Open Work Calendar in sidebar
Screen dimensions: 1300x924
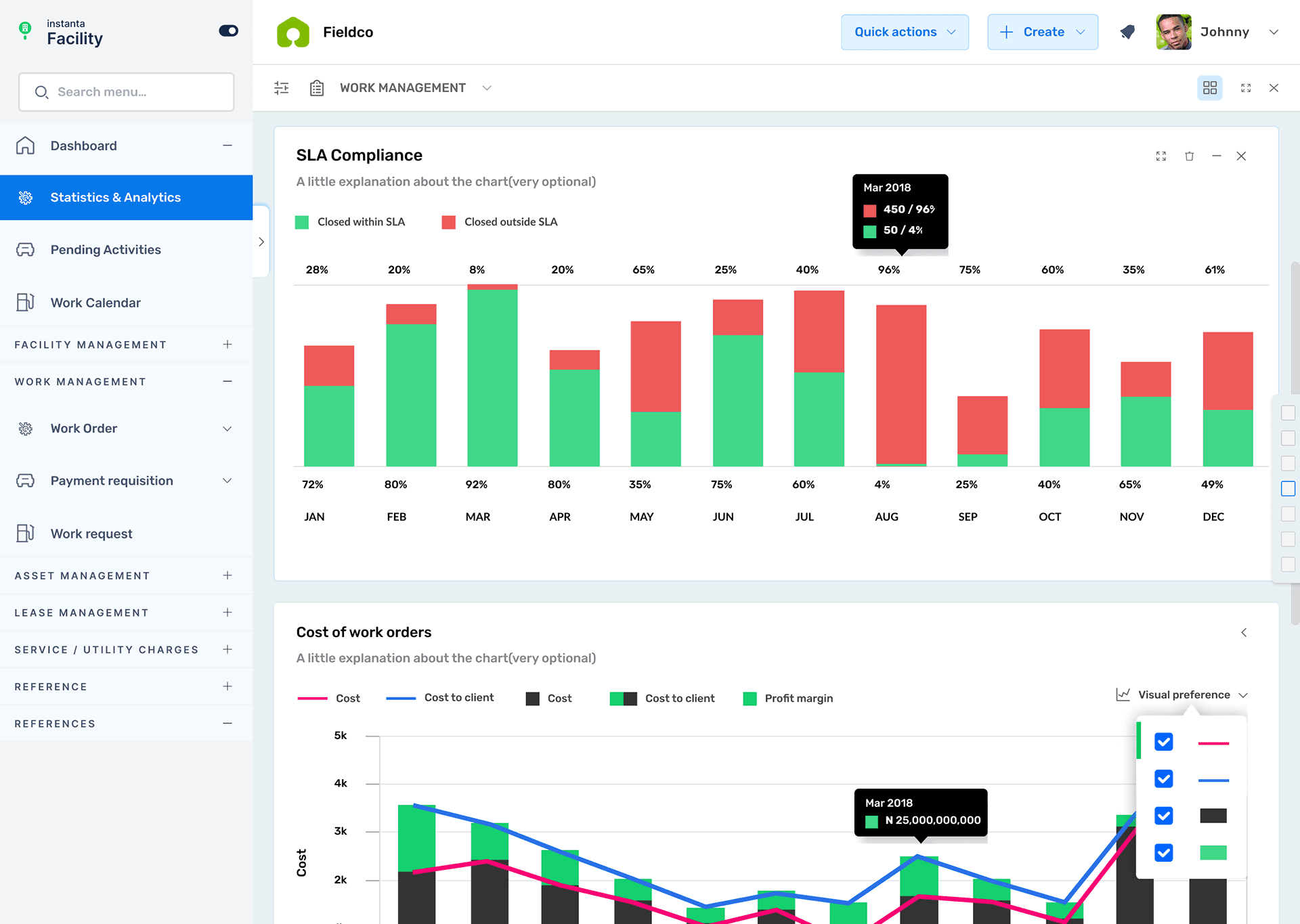pyautogui.click(x=95, y=303)
